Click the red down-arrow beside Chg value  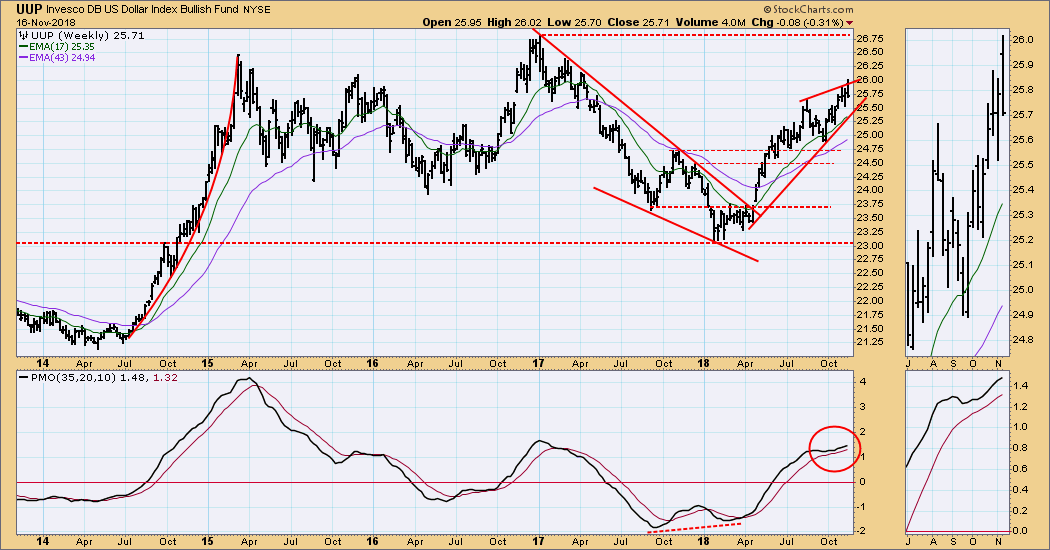click(x=850, y=22)
